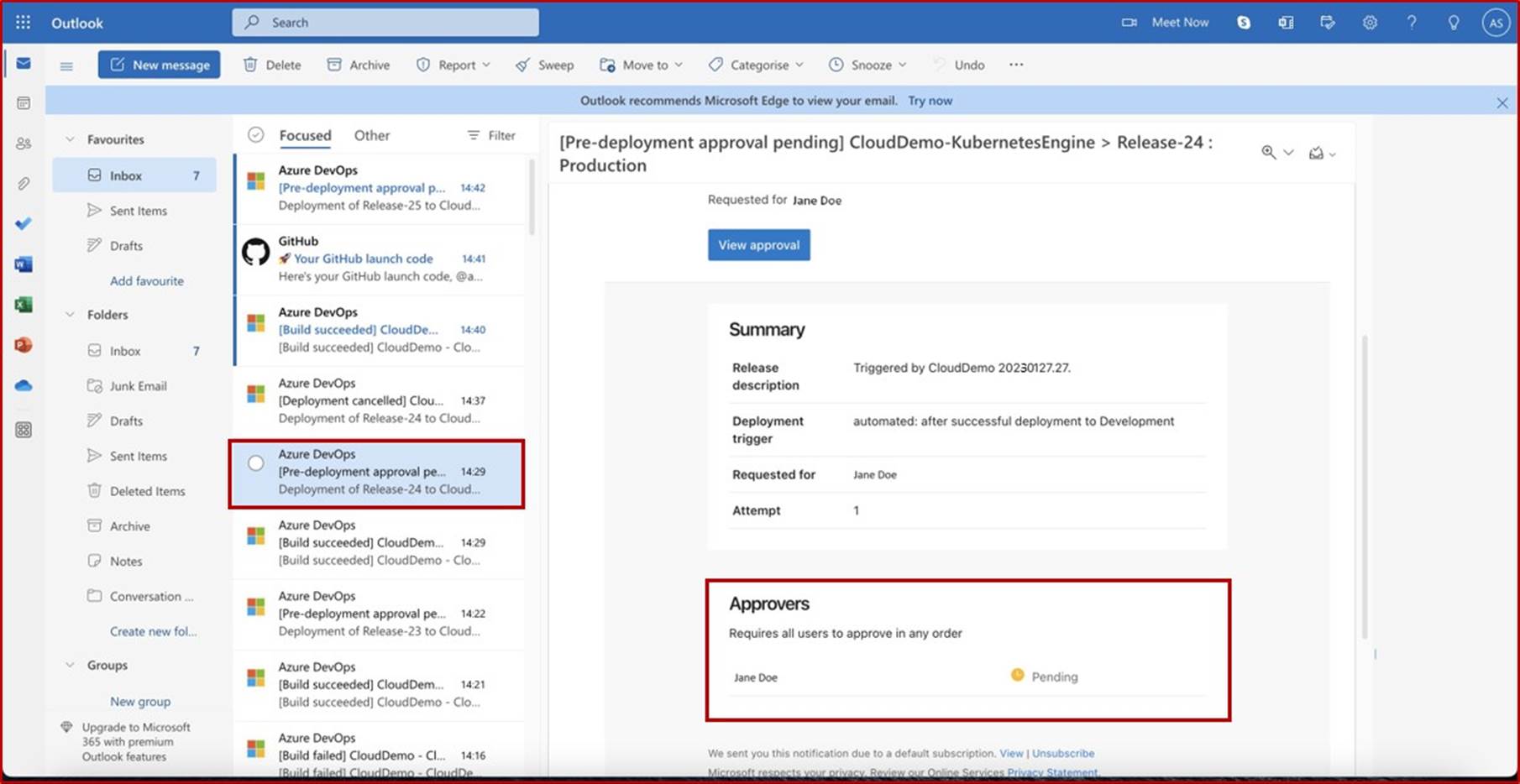The width and height of the screenshot is (1520, 784).
Task: Switch to the Other inbox tab
Action: point(371,135)
